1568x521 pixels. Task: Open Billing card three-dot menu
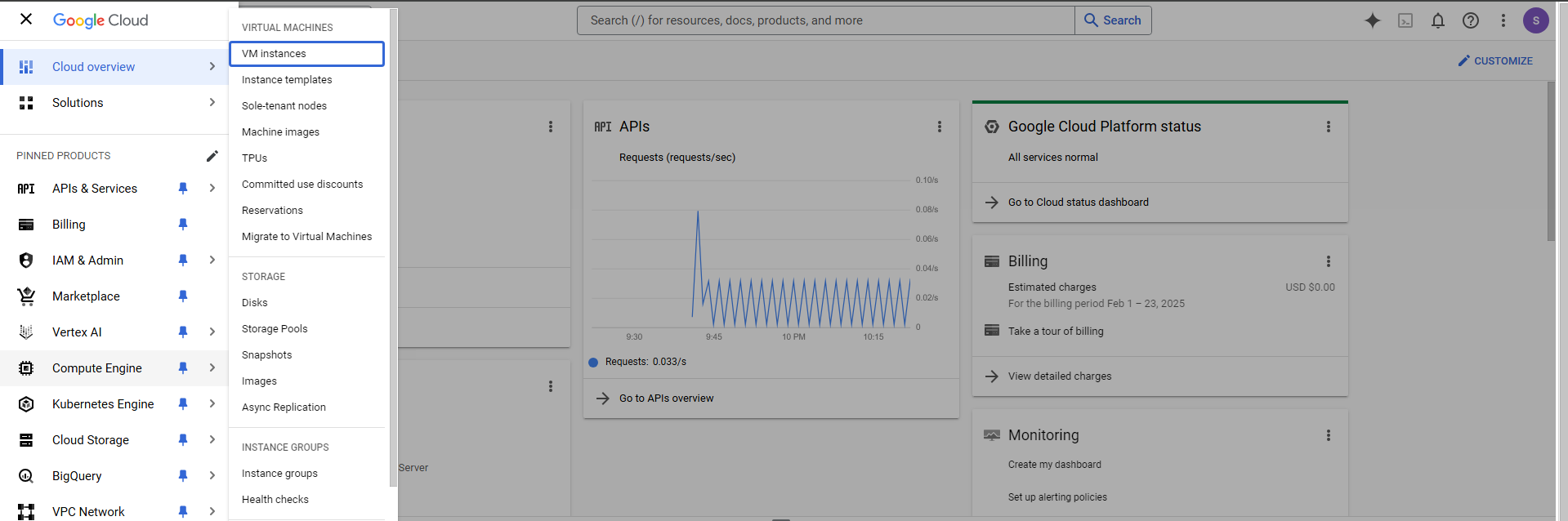tap(1329, 261)
